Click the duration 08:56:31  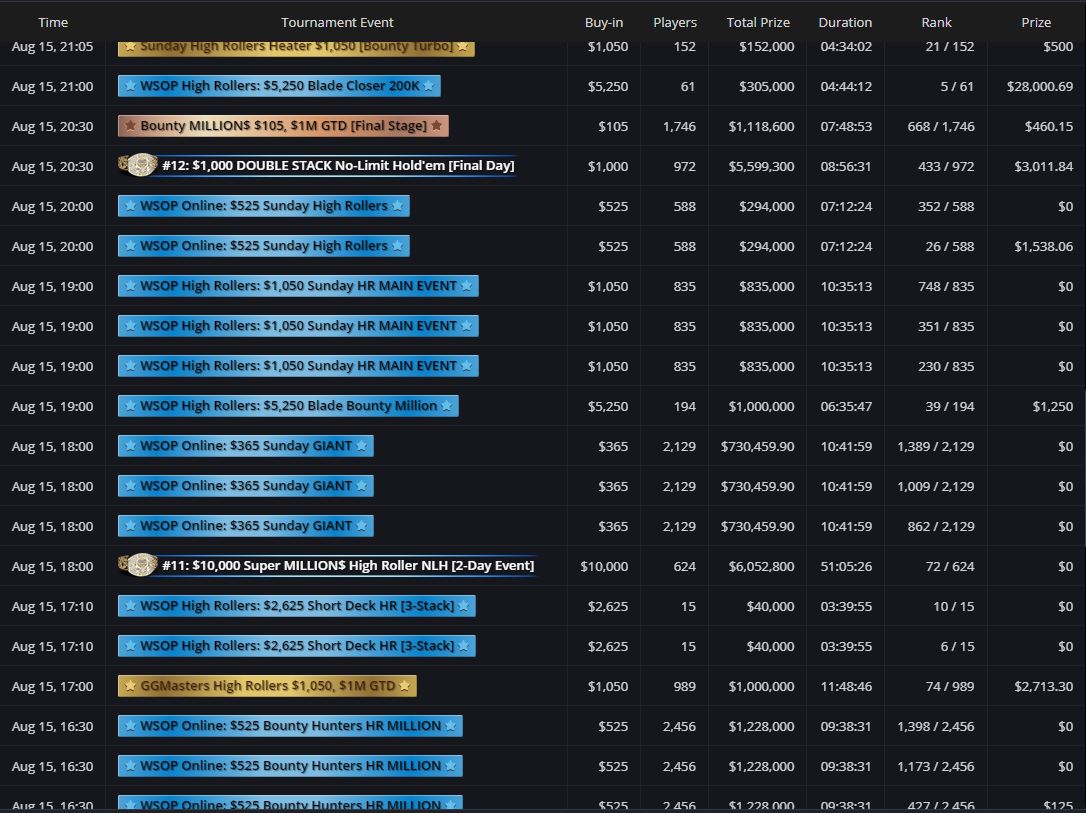846,166
